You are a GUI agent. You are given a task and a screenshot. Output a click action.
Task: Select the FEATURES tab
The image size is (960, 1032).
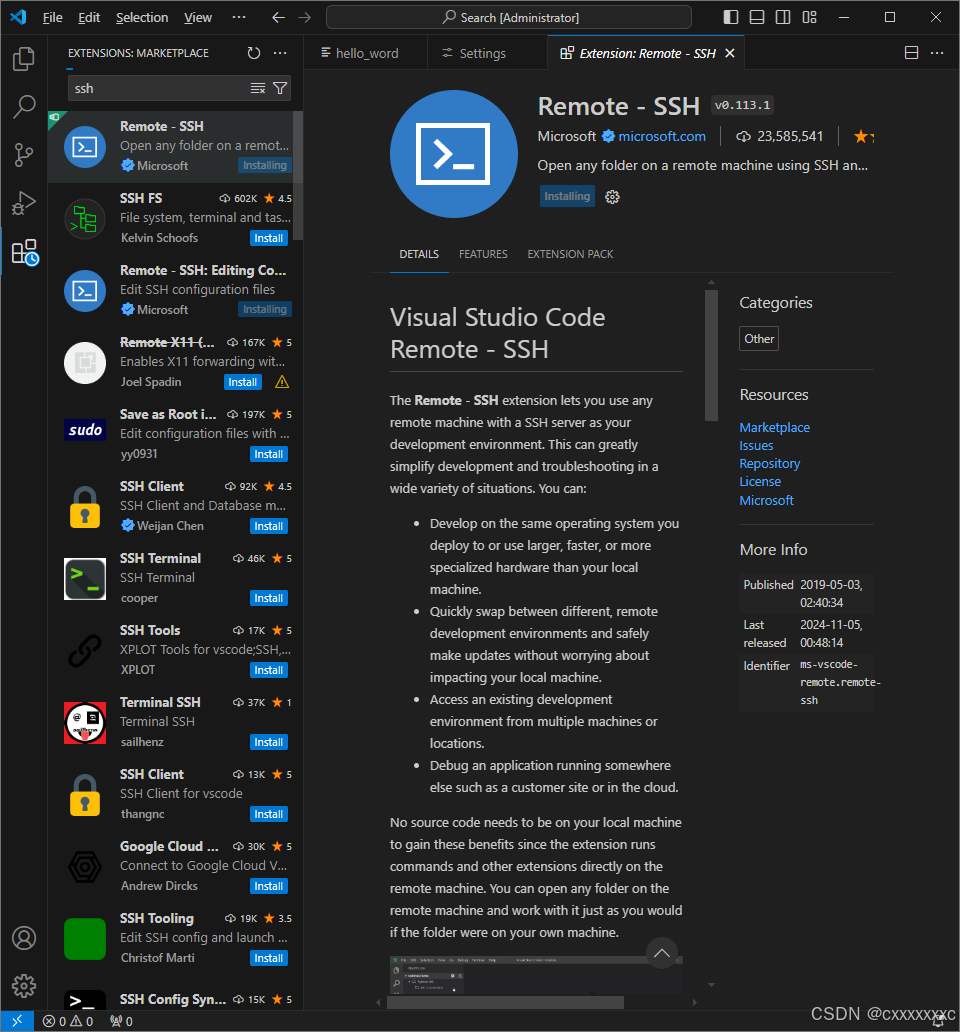(x=483, y=254)
